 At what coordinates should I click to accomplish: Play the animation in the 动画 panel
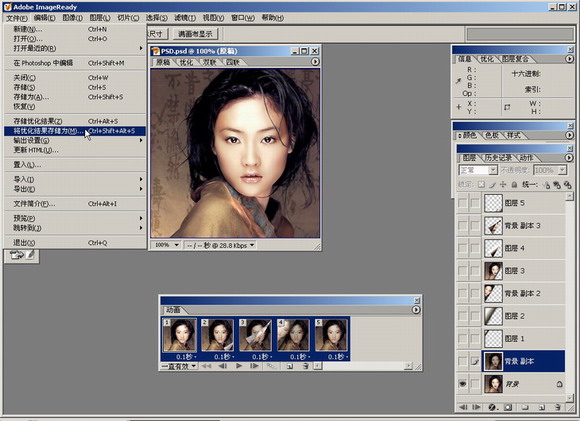coord(239,366)
